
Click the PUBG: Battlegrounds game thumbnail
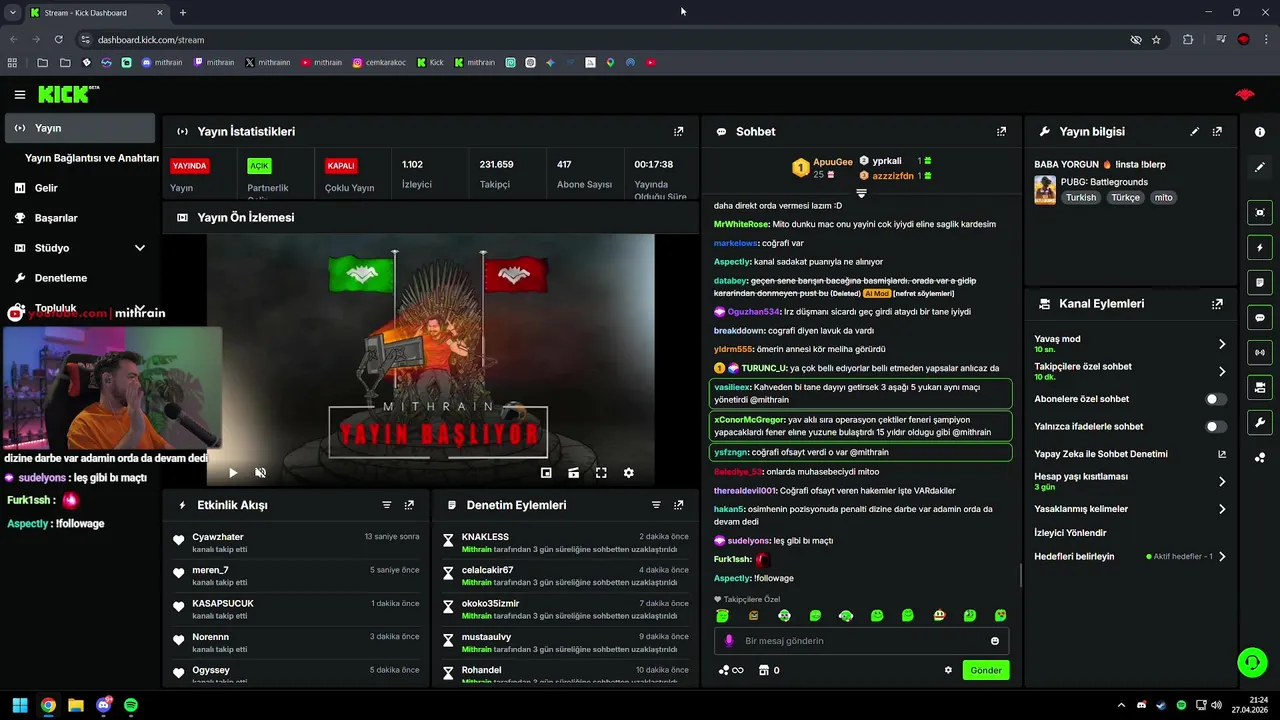point(1045,190)
